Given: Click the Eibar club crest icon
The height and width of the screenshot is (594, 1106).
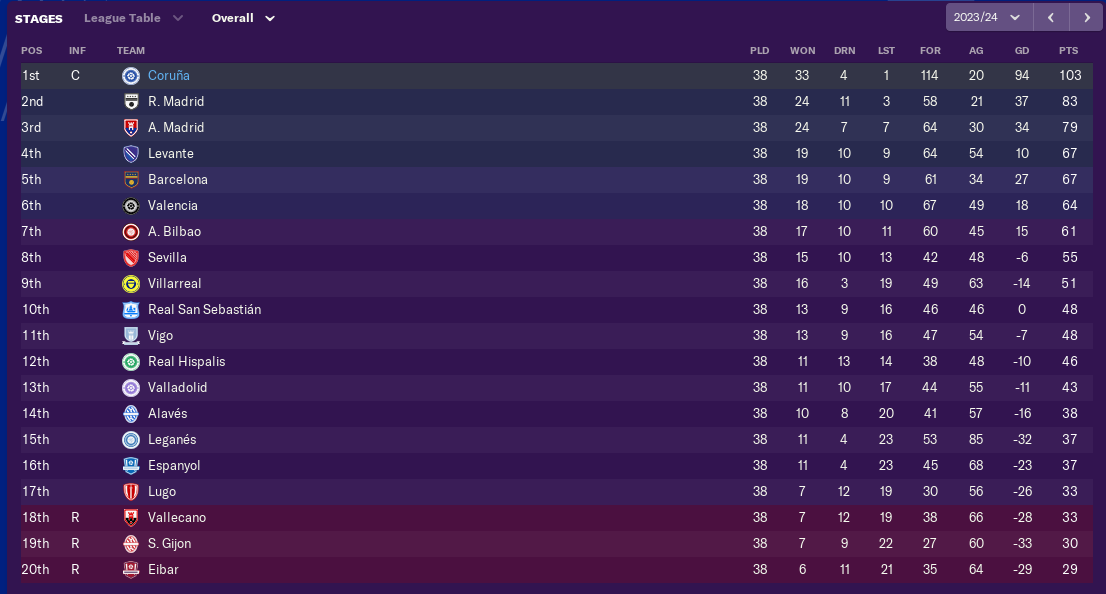Looking at the screenshot, I should pyautogui.click(x=130, y=570).
